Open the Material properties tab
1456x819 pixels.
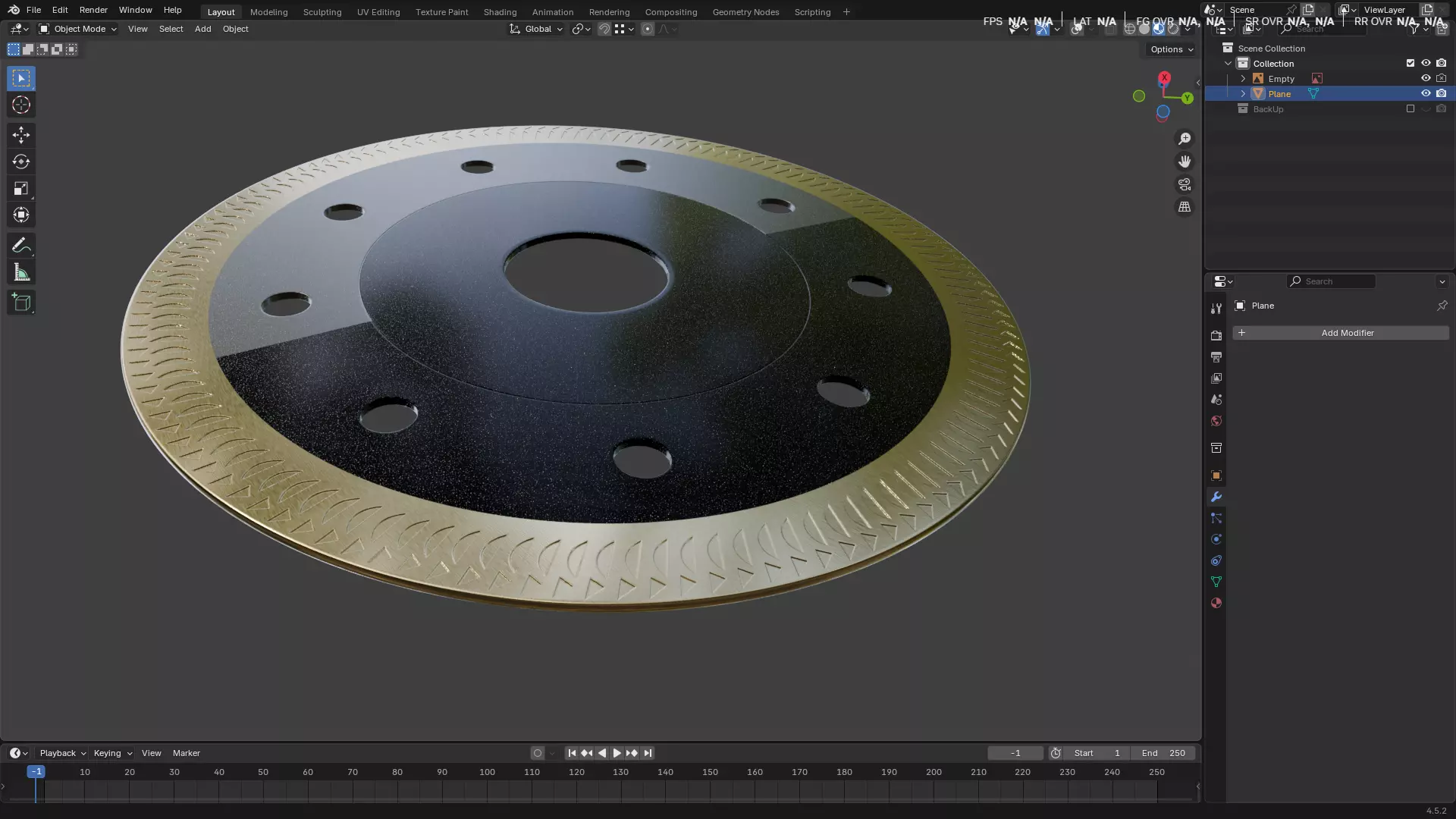click(1216, 603)
